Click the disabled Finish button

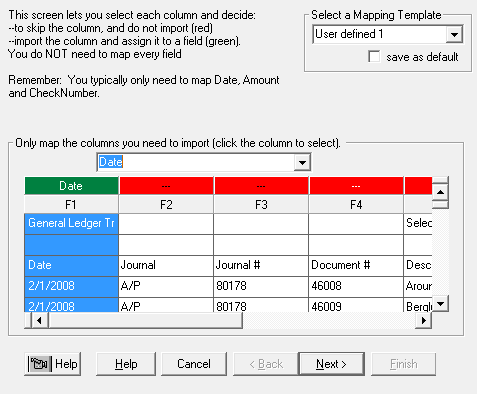403,364
